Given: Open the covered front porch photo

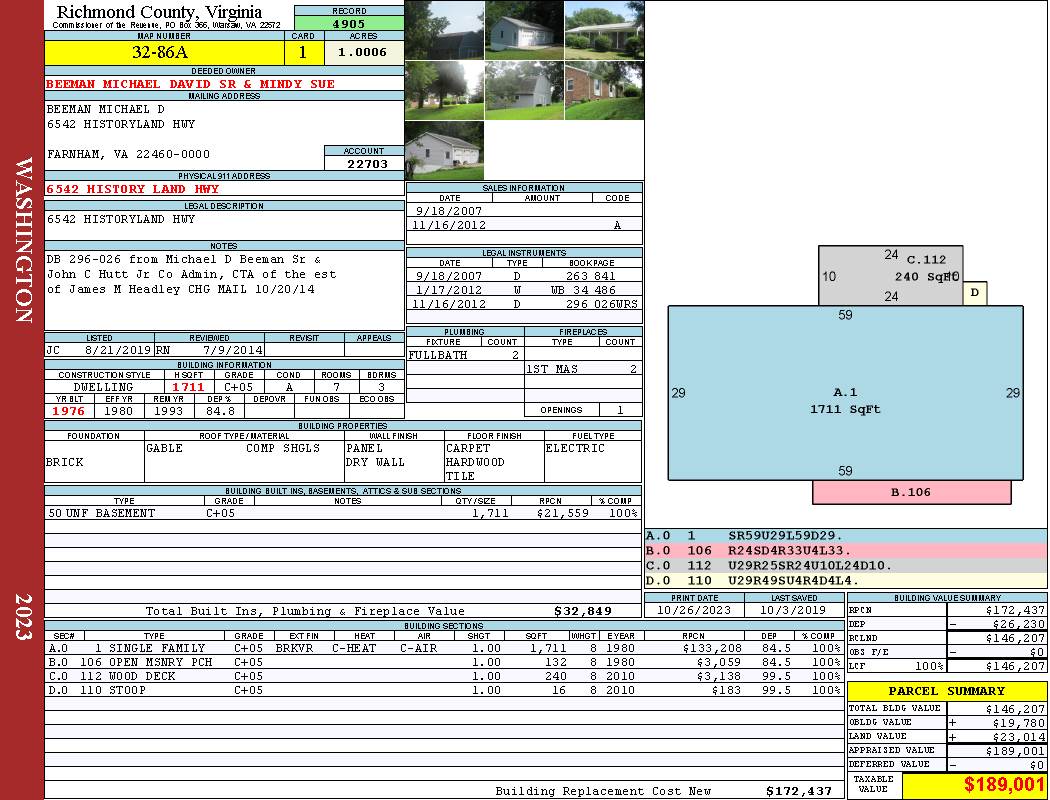Looking at the screenshot, I should click(604, 30).
